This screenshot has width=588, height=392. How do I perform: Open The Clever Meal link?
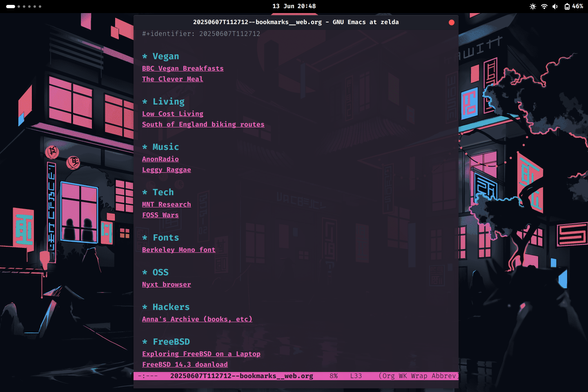click(172, 79)
